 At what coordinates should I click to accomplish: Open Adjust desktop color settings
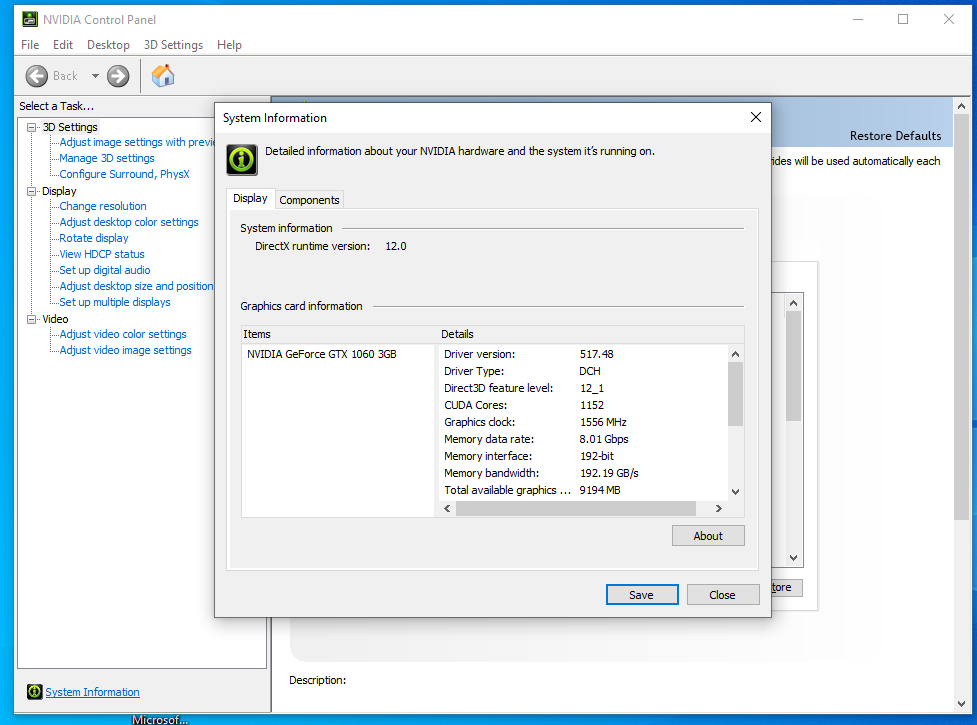129,222
